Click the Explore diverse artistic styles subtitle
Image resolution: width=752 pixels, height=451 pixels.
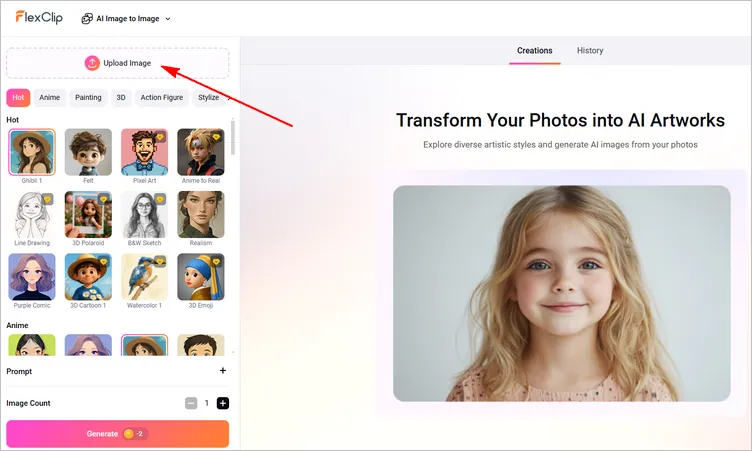tap(560, 144)
